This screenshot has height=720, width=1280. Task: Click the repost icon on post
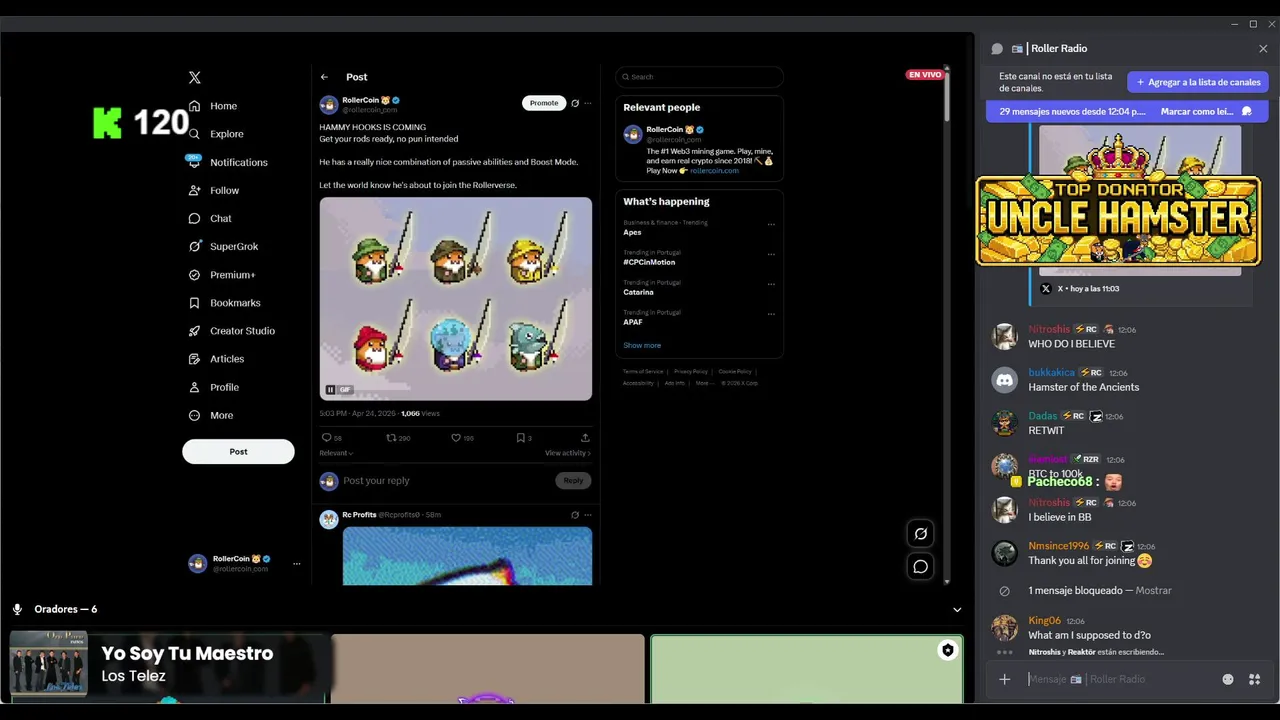click(391, 438)
